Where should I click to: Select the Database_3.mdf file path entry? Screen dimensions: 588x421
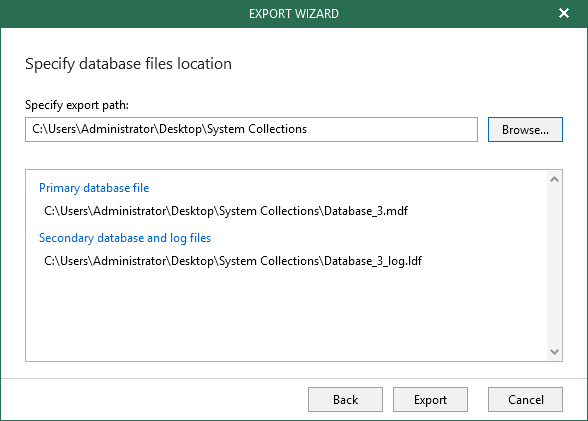point(226,211)
